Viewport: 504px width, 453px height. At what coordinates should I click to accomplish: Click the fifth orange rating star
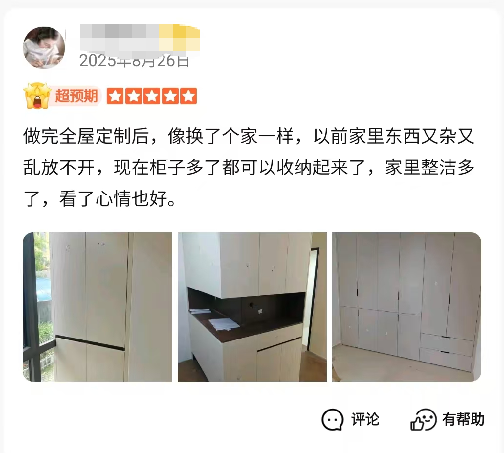point(189,96)
